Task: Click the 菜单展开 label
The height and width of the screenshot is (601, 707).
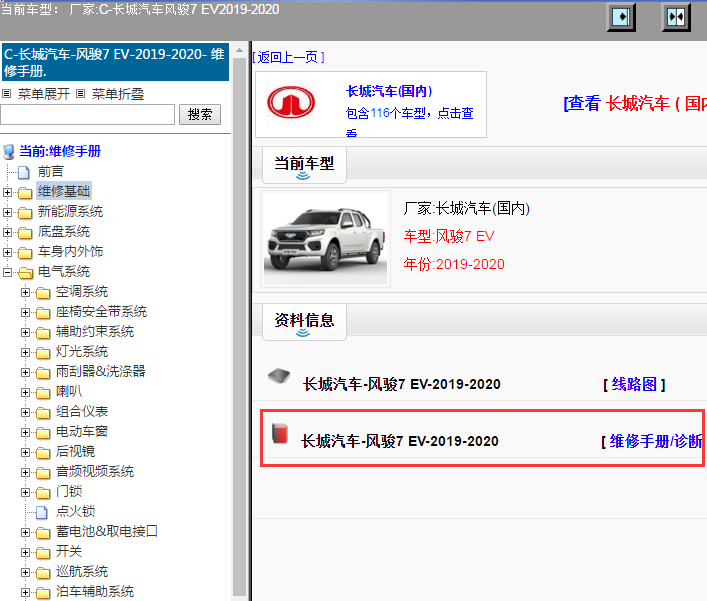Action: point(44,94)
